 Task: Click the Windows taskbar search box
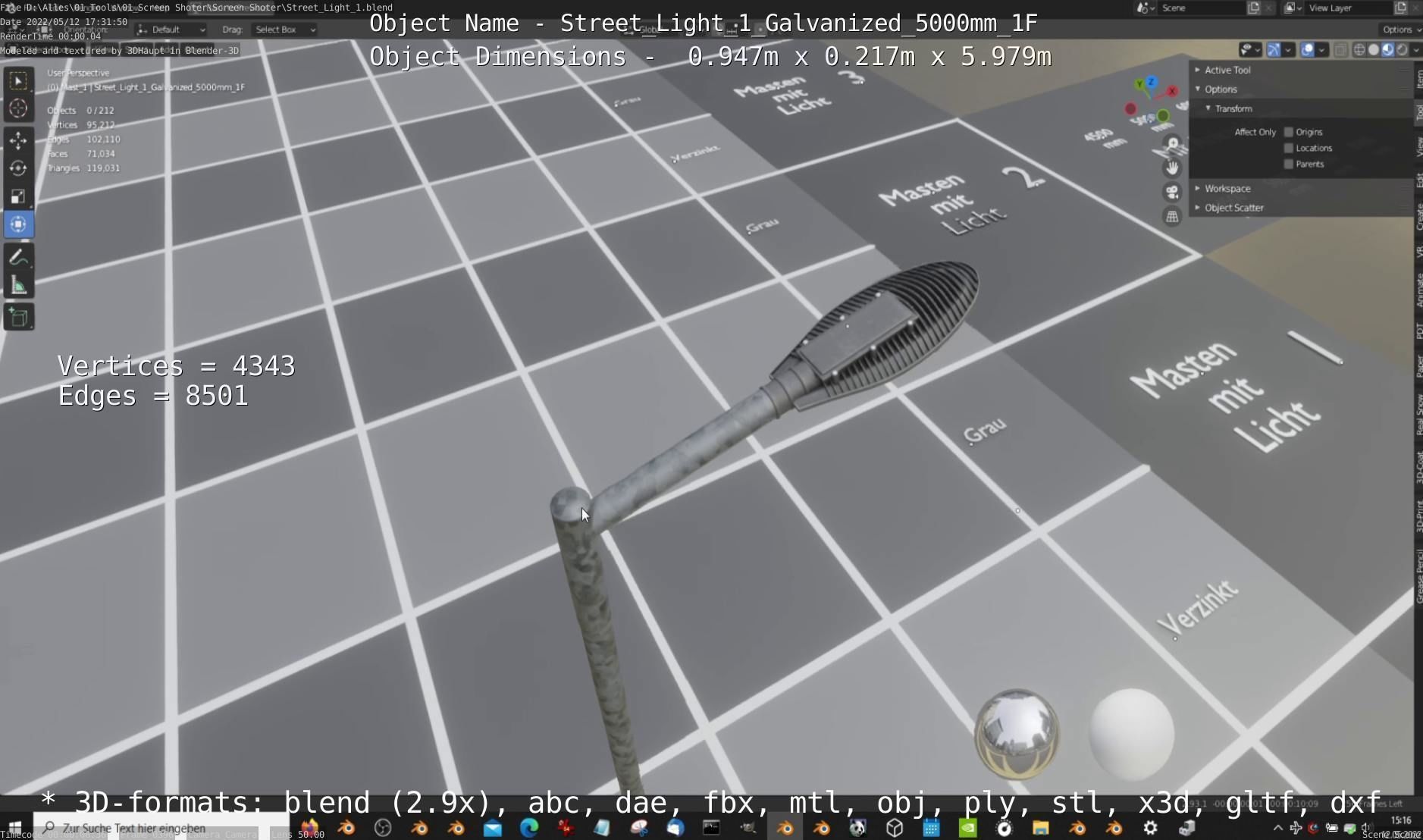point(161,828)
